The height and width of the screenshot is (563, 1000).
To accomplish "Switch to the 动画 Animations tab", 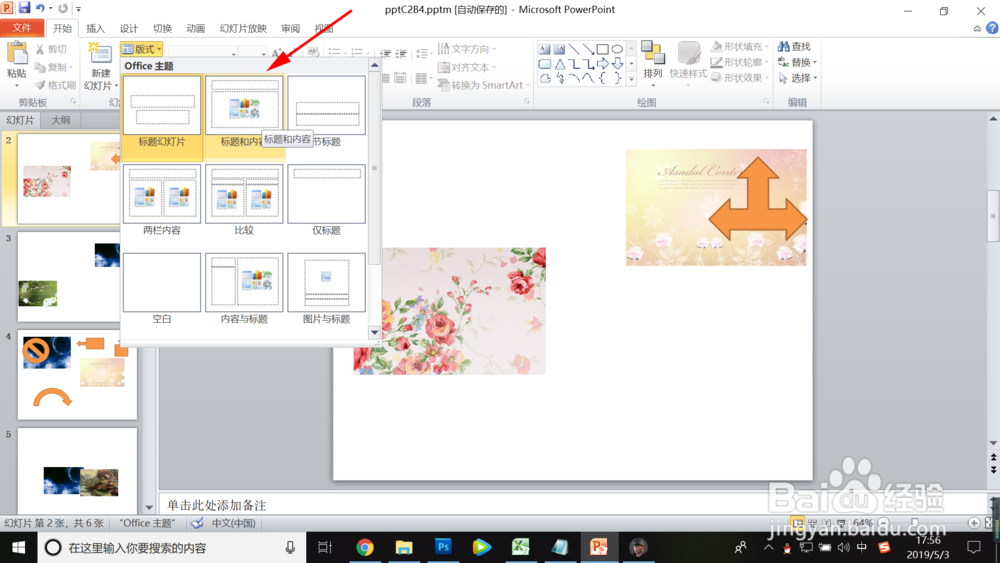I will [195, 28].
